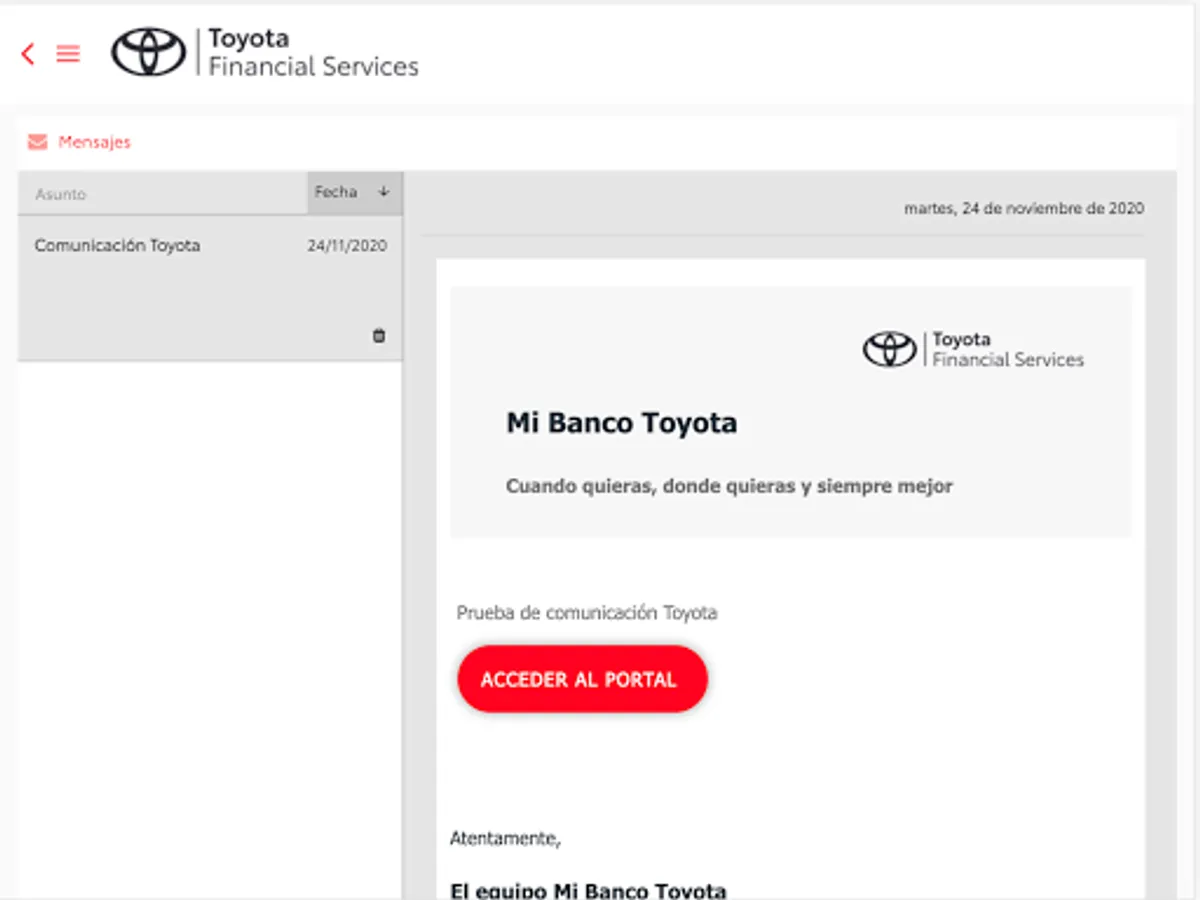
Task: Click the Prueba de comunicación Toyota text
Action: point(587,612)
